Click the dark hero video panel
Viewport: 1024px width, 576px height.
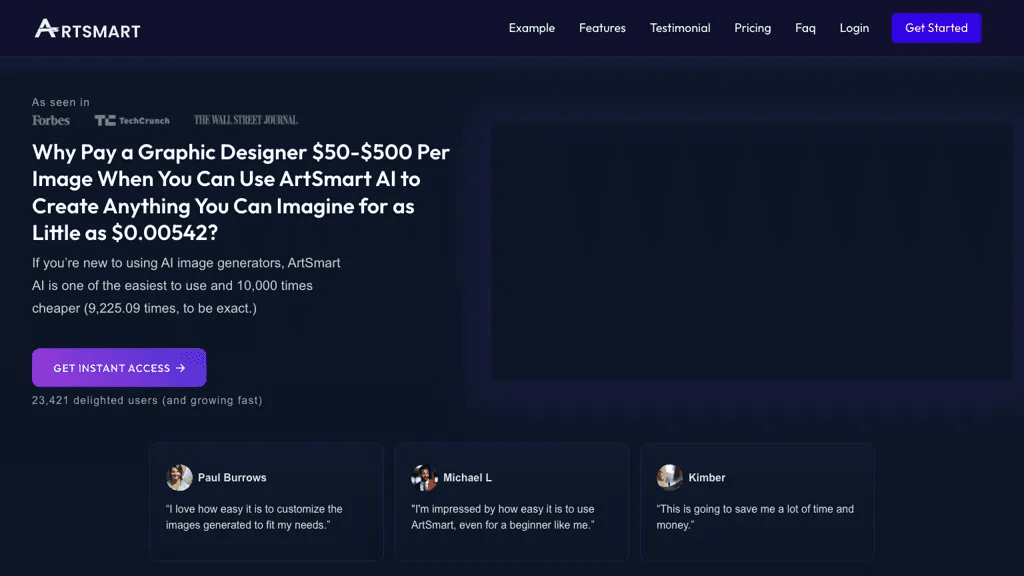pyautogui.click(x=751, y=251)
